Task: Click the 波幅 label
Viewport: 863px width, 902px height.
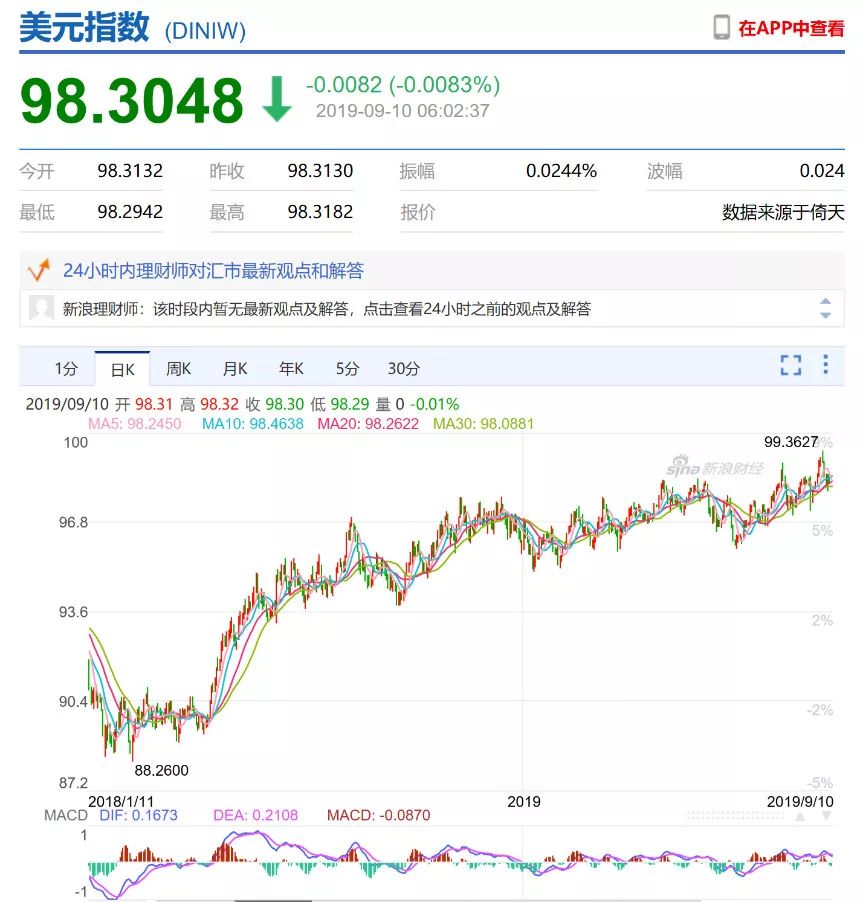Action: click(x=665, y=171)
